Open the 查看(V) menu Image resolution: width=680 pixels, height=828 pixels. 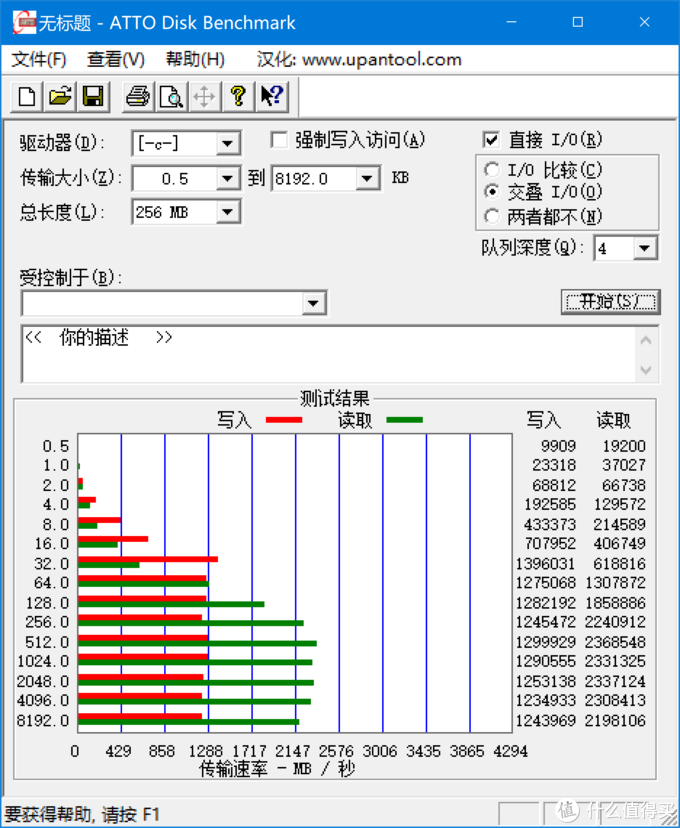click(x=116, y=59)
